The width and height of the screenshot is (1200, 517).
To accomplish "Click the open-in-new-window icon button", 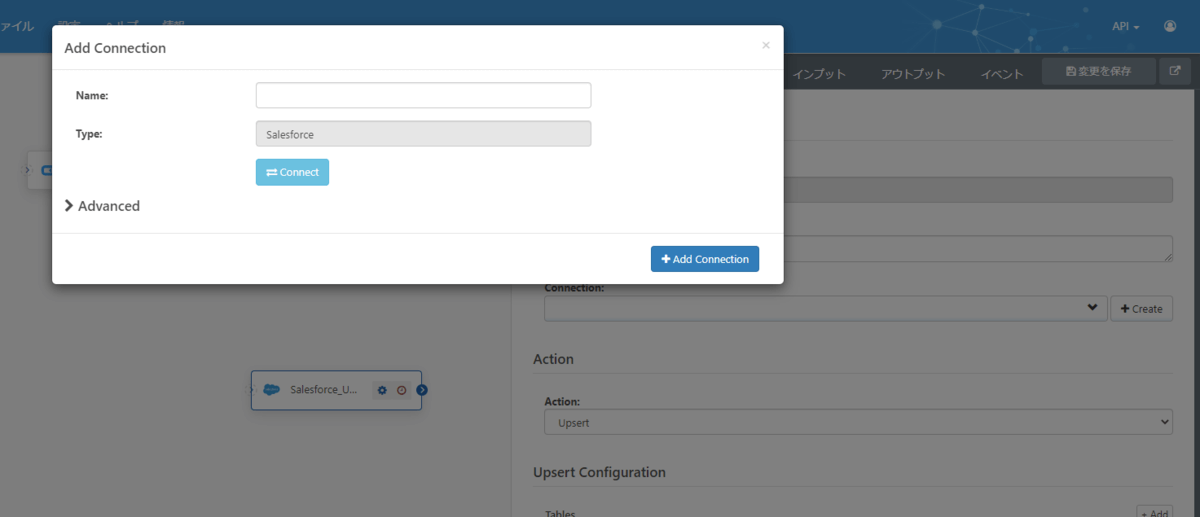I will tap(1175, 72).
